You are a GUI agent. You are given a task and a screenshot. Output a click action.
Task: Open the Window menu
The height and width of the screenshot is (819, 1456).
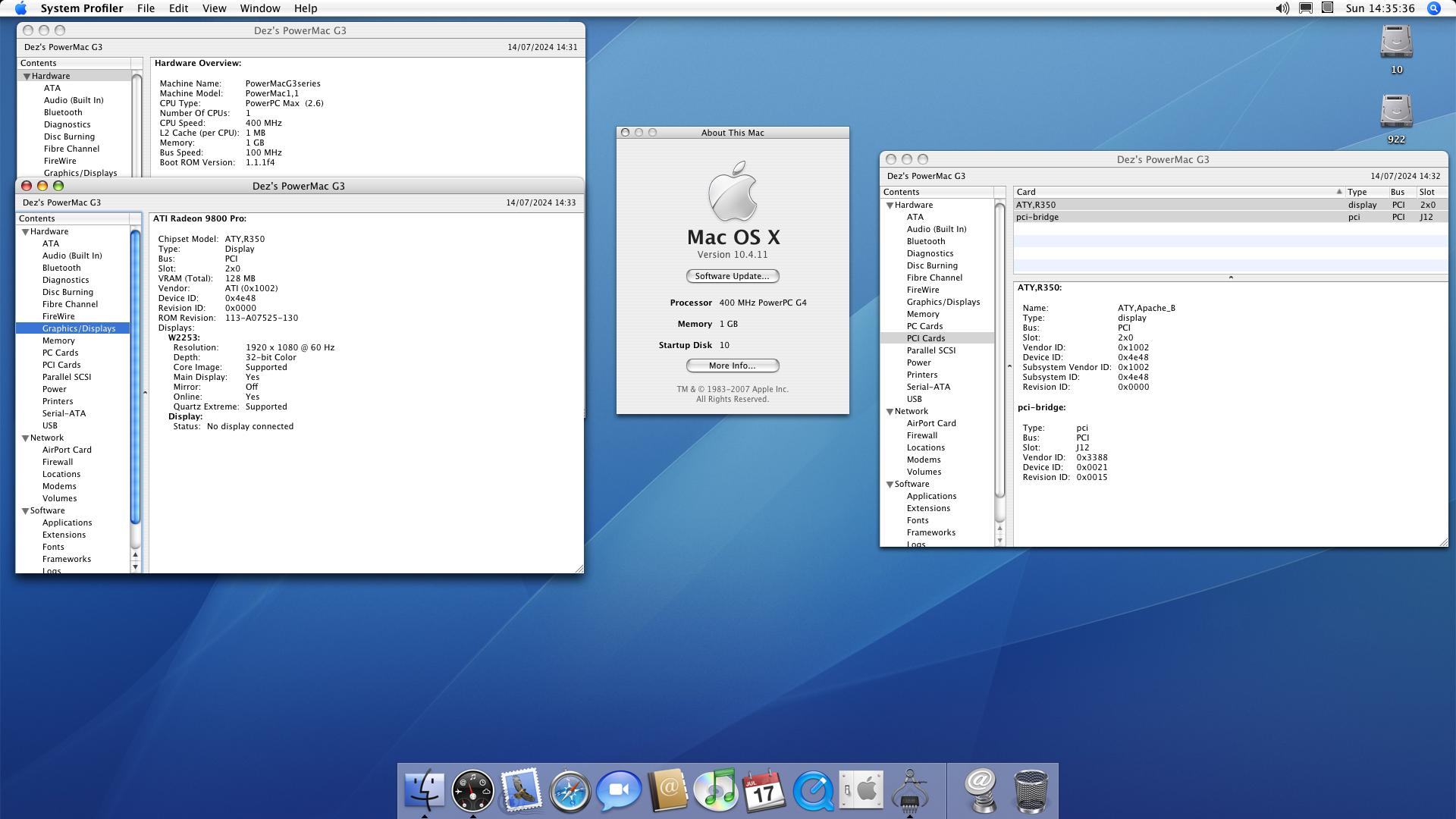[259, 8]
